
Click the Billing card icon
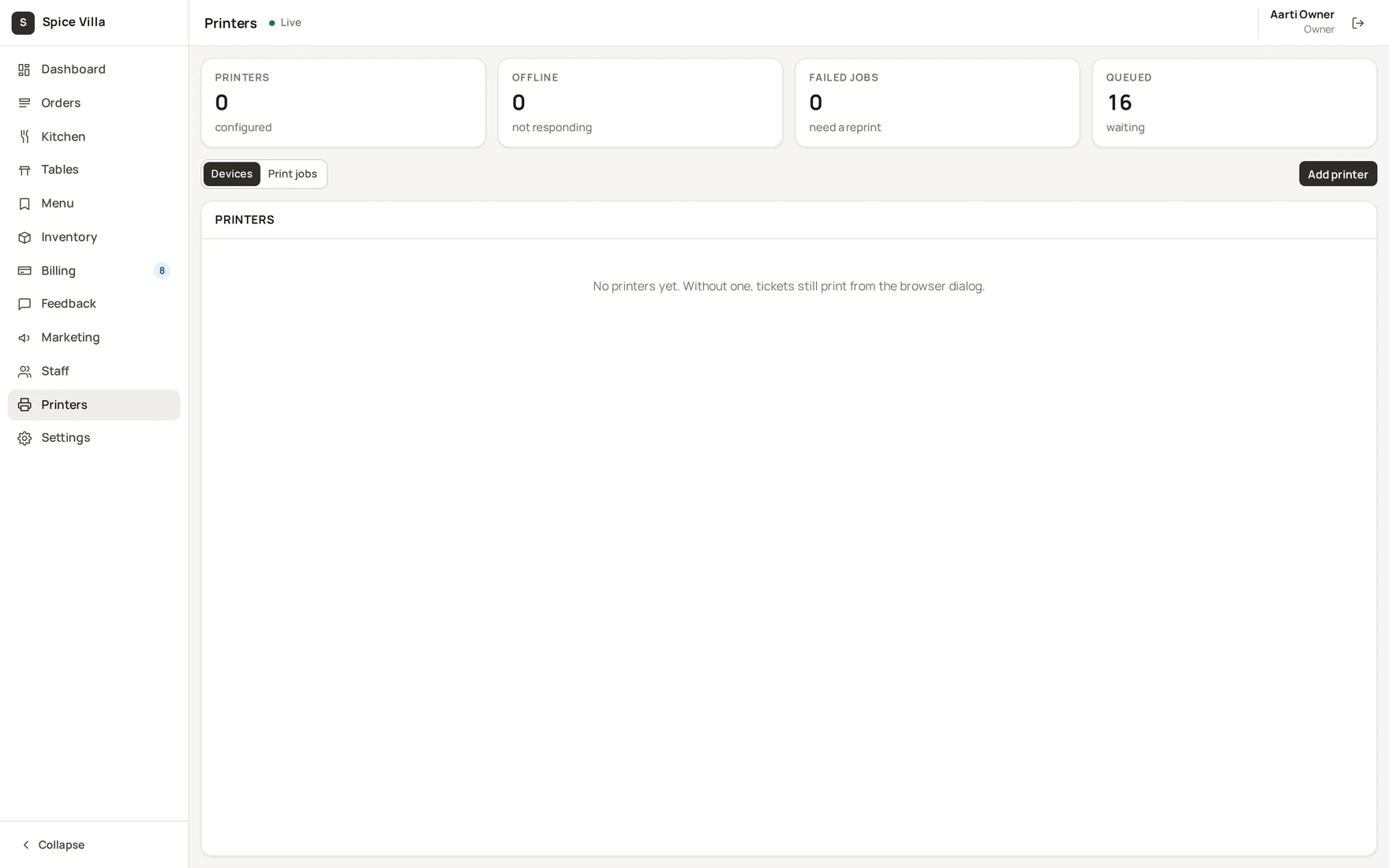(24, 271)
